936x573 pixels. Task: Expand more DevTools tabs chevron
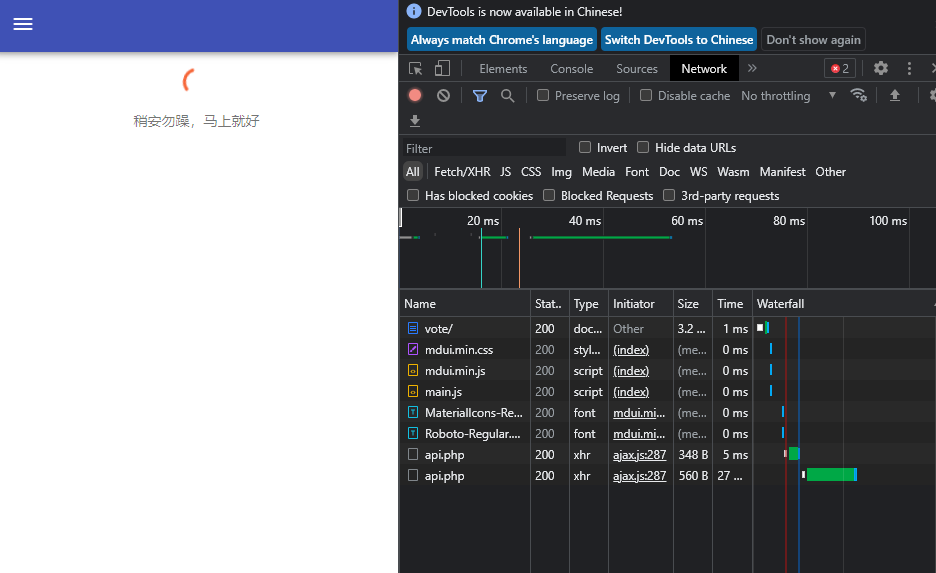click(x=752, y=69)
